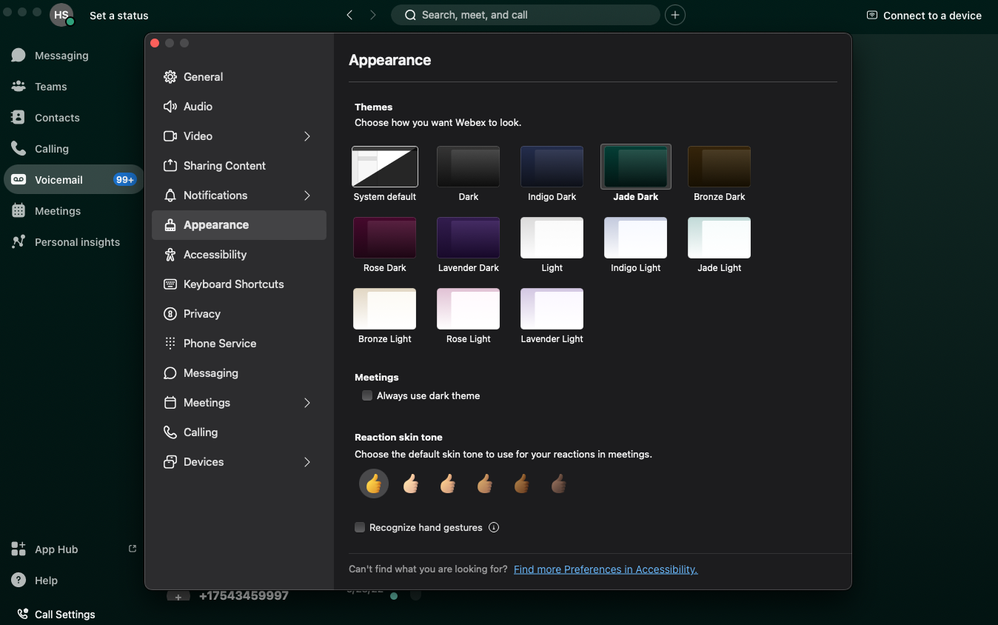Go back with the left navigation arrow
998x625 pixels.
(349, 15)
